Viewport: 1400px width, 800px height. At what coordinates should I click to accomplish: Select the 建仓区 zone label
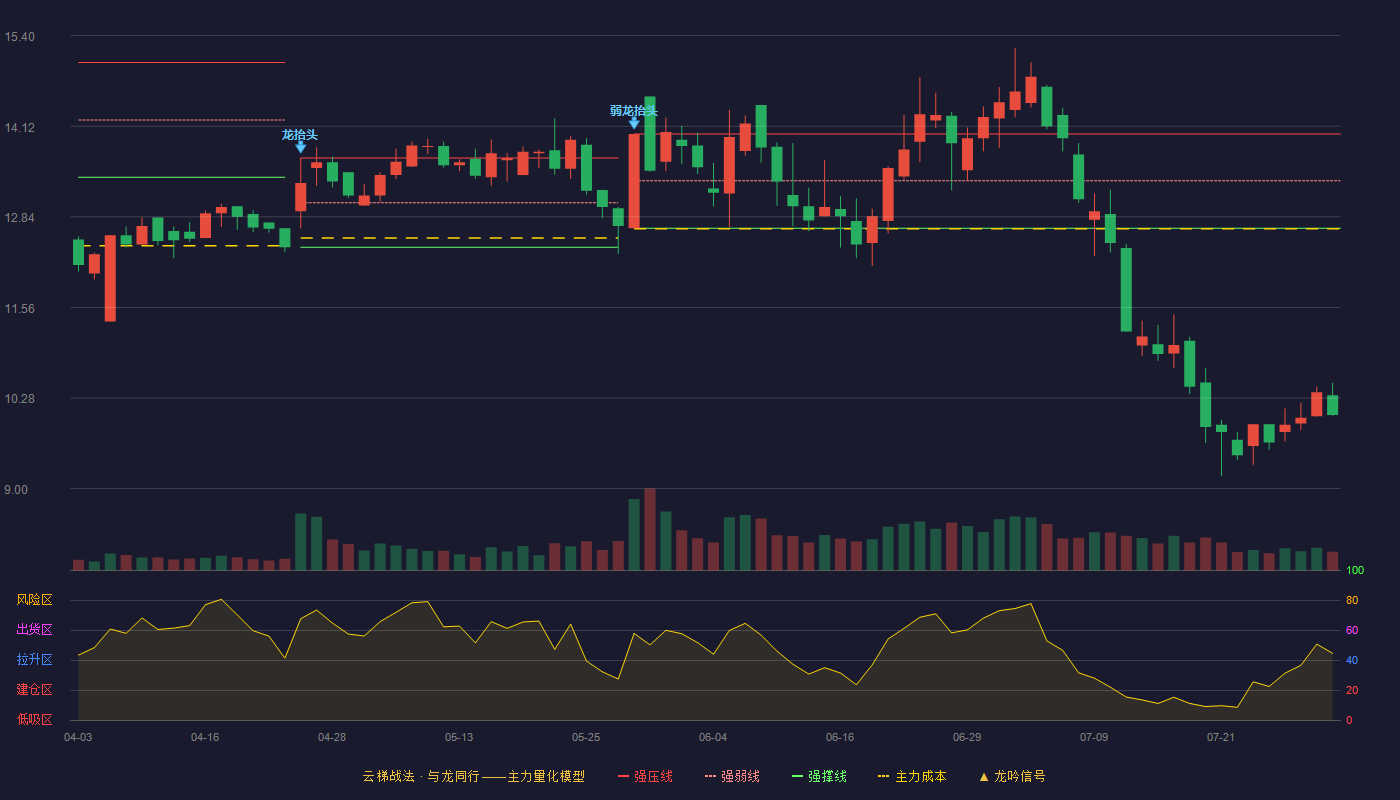tap(34, 690)
